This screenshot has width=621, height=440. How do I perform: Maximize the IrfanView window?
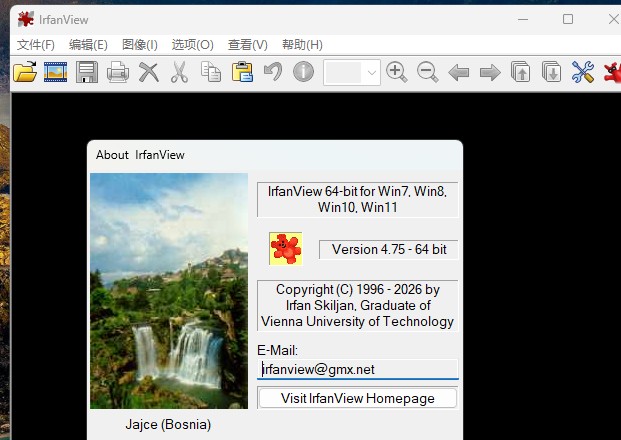click(x=568, y=19)
